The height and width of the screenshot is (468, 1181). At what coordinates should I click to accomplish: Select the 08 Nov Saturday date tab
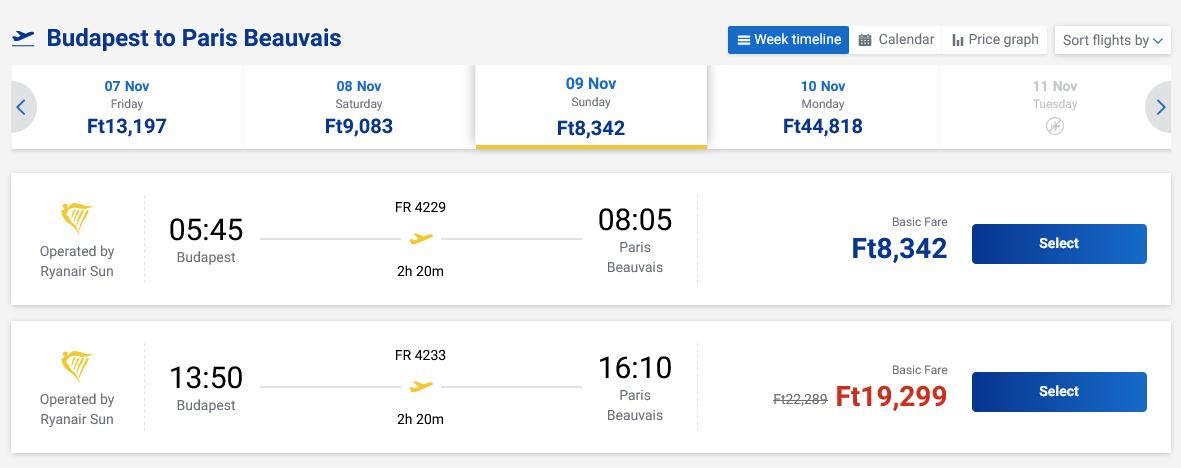click(358, 107)
